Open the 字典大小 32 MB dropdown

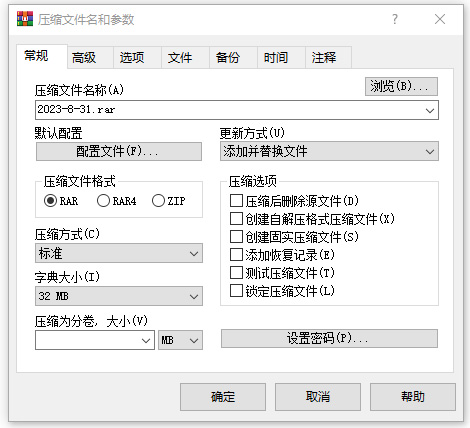119,296
